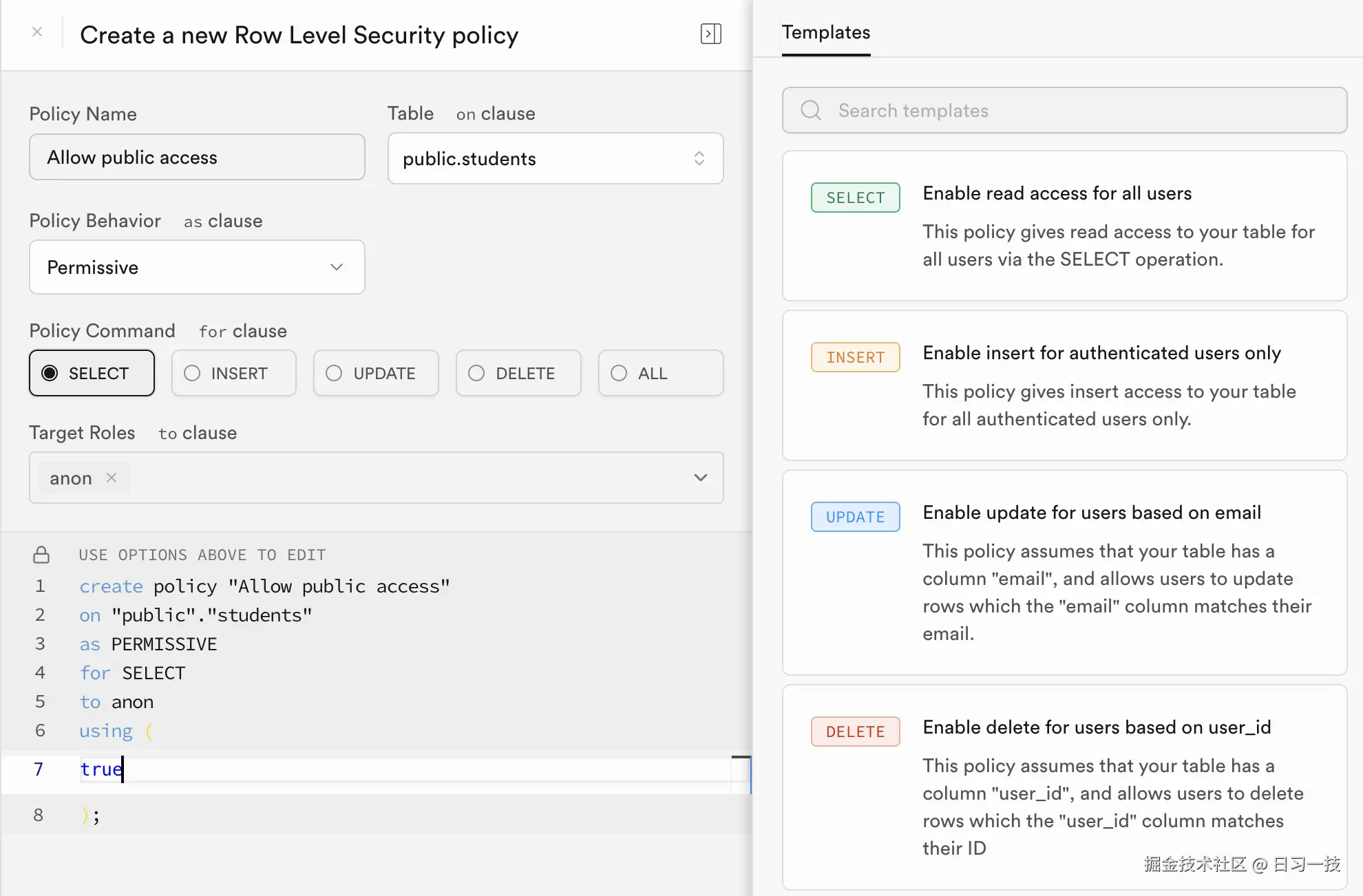
Task: Open the public.students table dropdown
Action: pos(555,158)
